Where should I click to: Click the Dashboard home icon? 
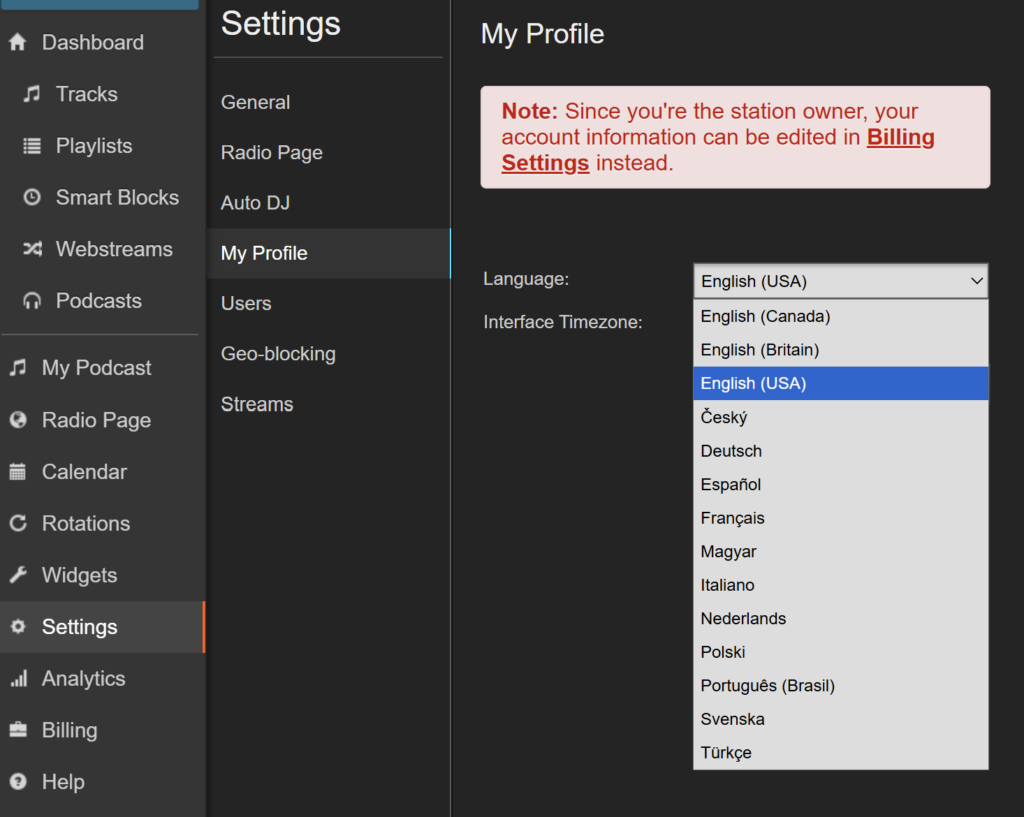[x=18, y=42]
